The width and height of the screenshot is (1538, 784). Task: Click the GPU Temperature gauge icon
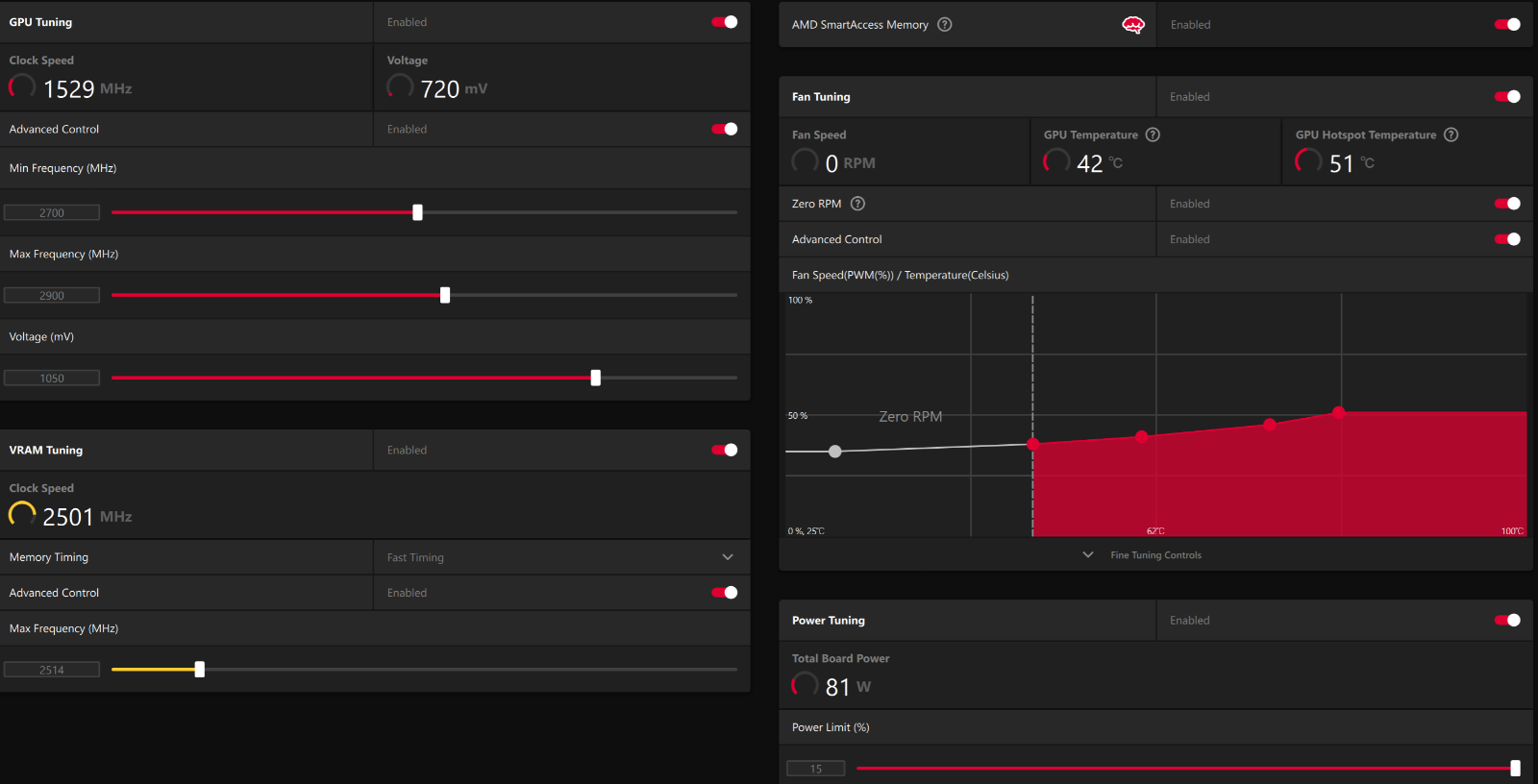point(1056,162)
